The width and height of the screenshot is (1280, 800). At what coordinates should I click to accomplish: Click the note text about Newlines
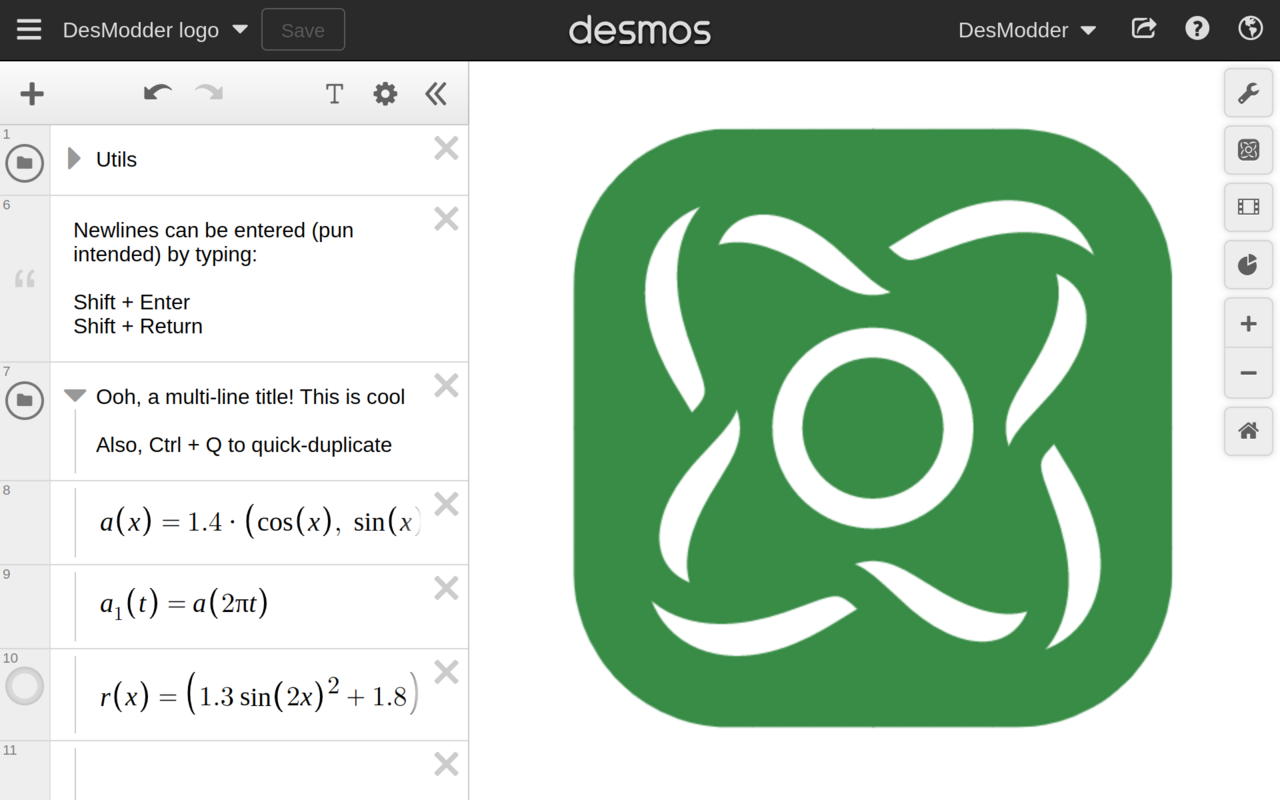(x=213, y=278)
